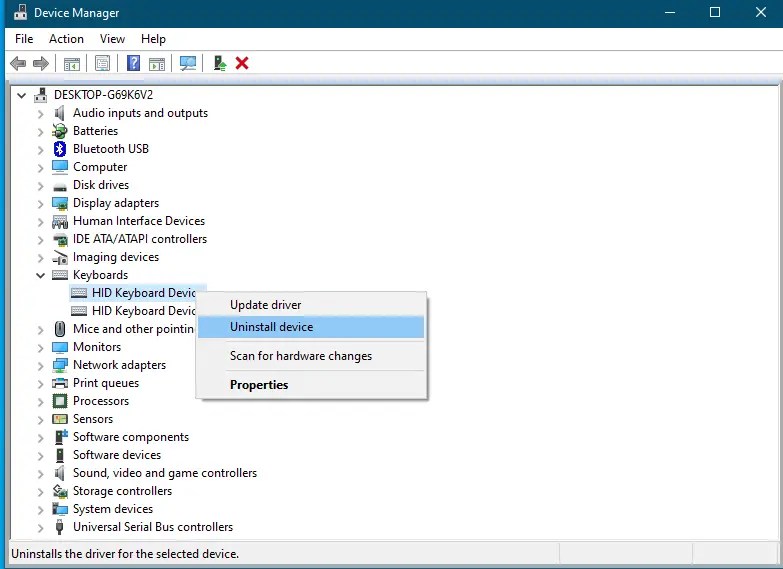The height and width of the screenshot is (569, 783).
Task: Expand the Monitors chevron
Action: (40, 348)
